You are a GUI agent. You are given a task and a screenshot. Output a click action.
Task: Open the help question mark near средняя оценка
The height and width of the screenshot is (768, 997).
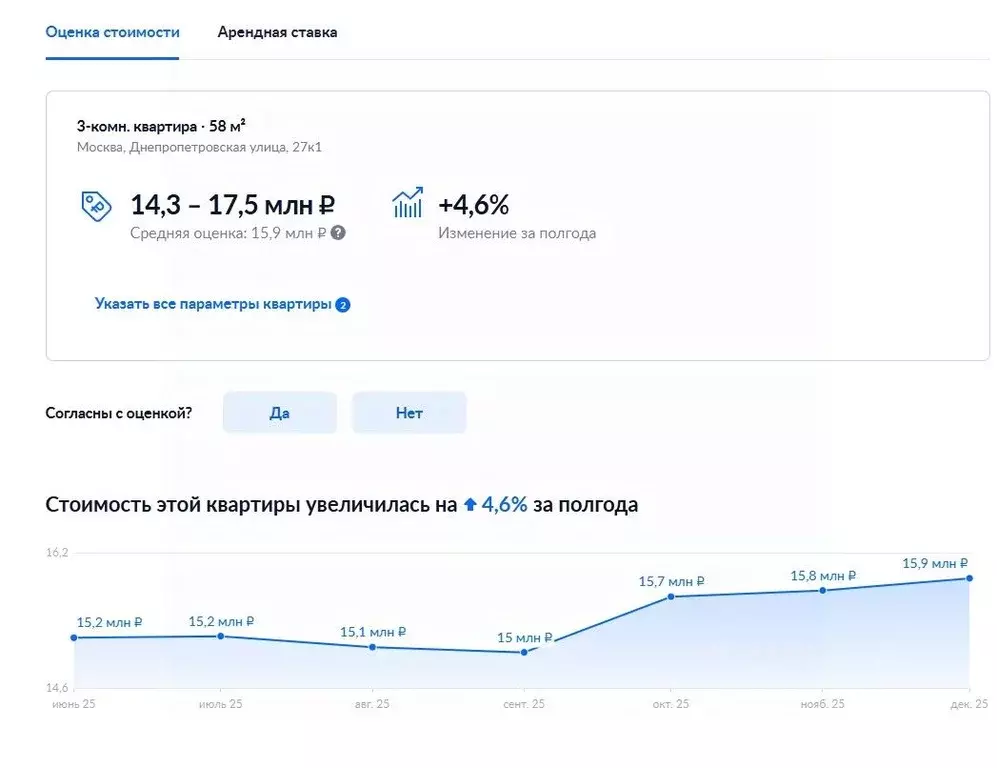[338, 234]
